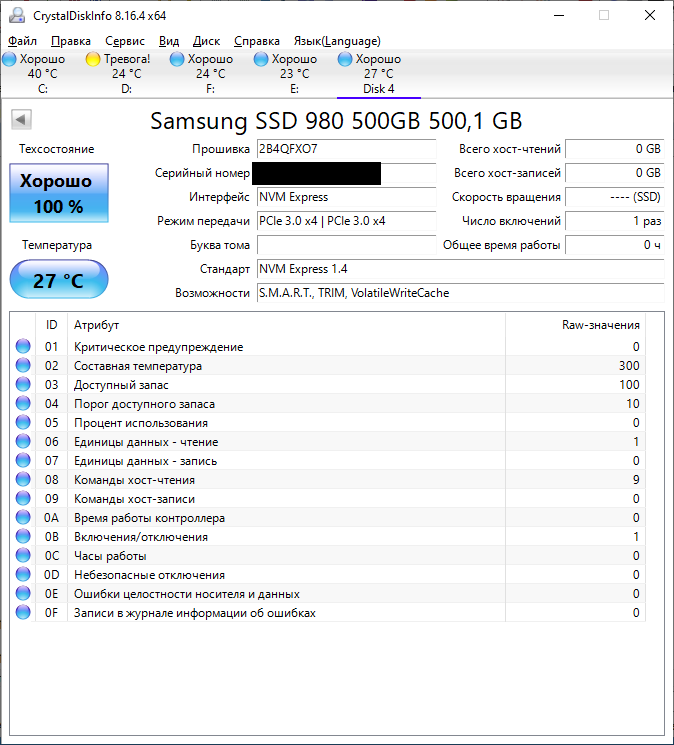Screen dimensions: 674x745
Task: Click status orb for attribute 0C row
Action: [23, 555]
